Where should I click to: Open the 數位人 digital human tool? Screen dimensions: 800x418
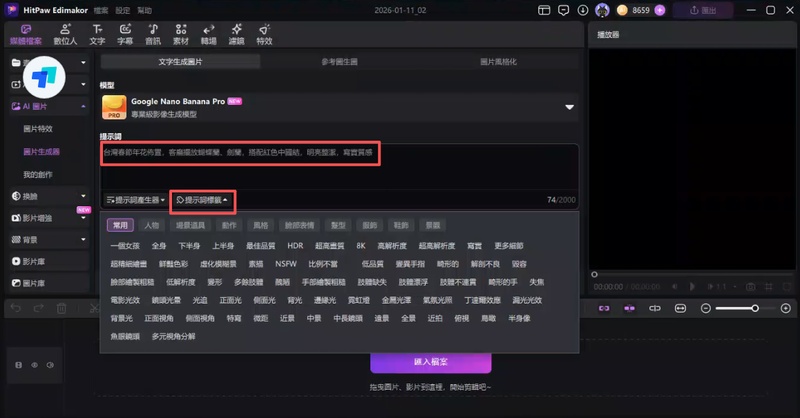65,34
